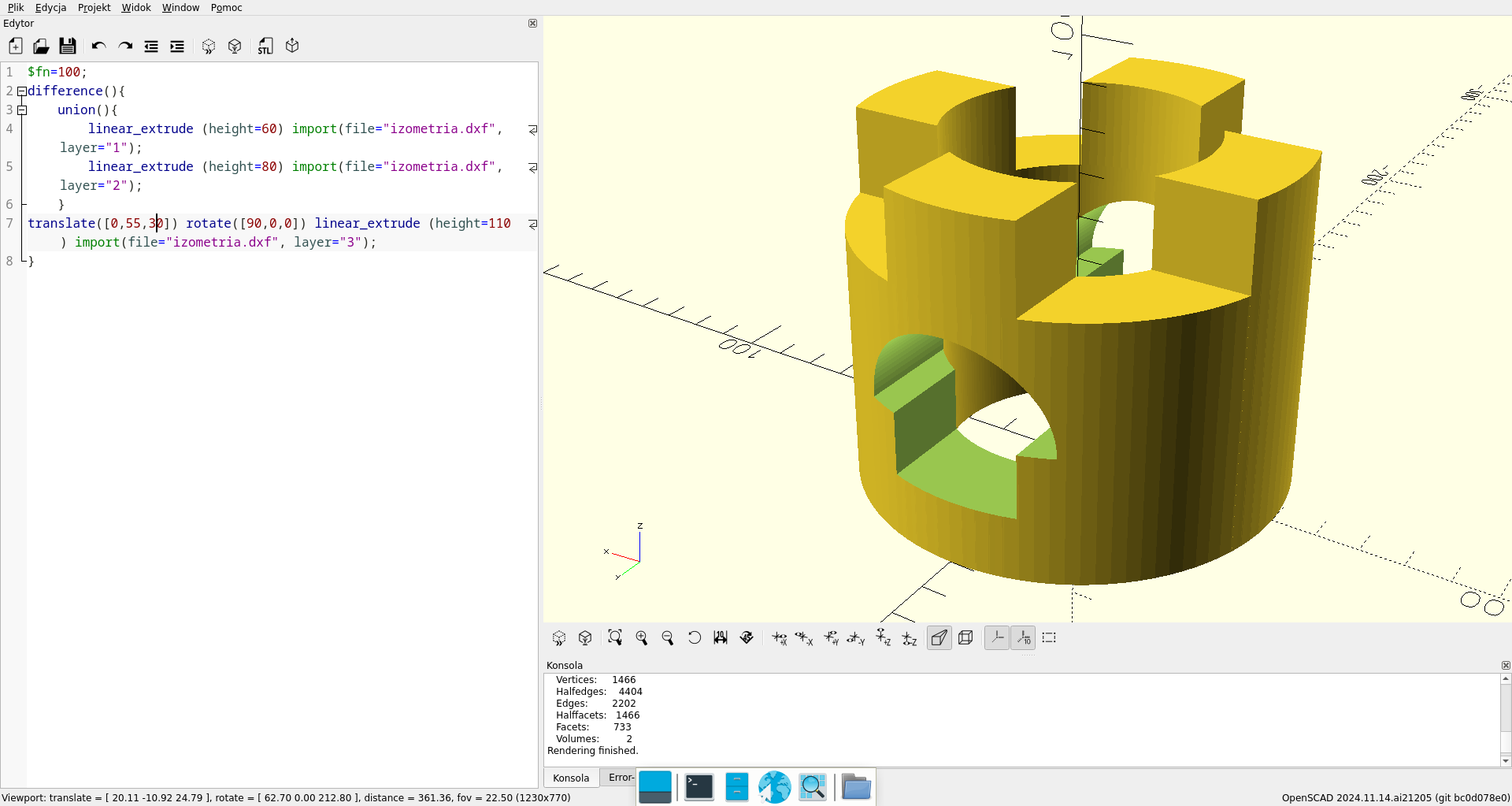Open the Edycja menu
1512x806 pixels.
[50, 8]
